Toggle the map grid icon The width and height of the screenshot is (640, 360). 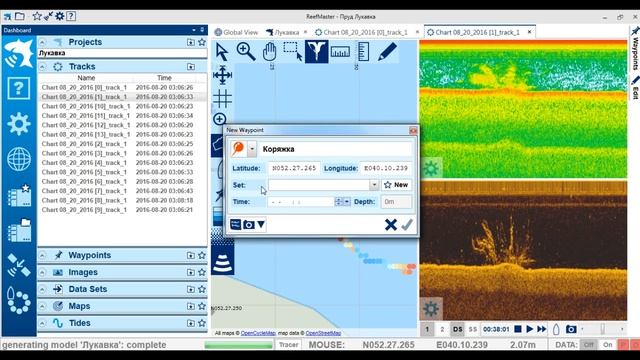222,98
